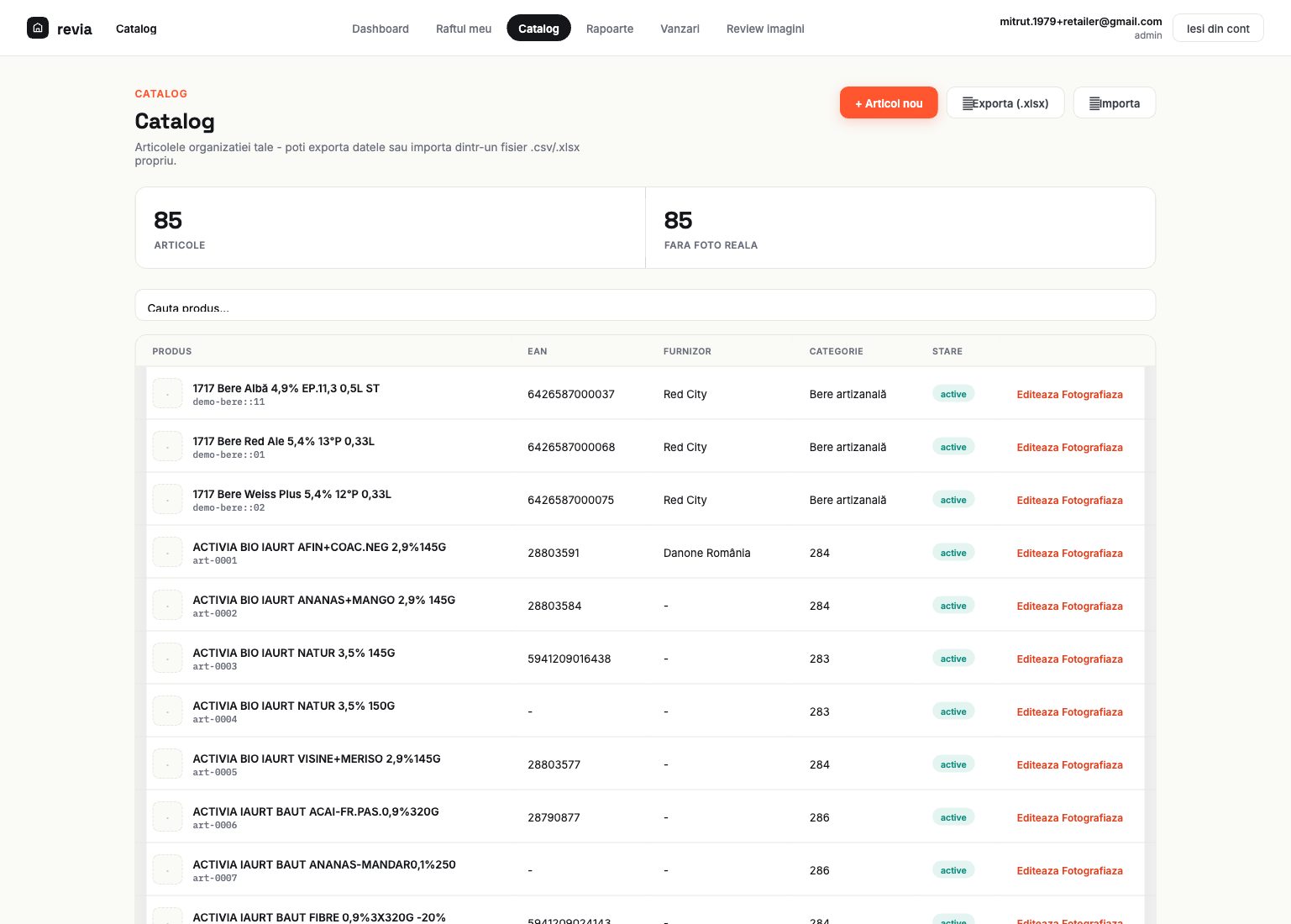Open thumbnail of ACTIVIA AFIN+COAC.NEG product

pyautogui.click(x=168, y=552)
